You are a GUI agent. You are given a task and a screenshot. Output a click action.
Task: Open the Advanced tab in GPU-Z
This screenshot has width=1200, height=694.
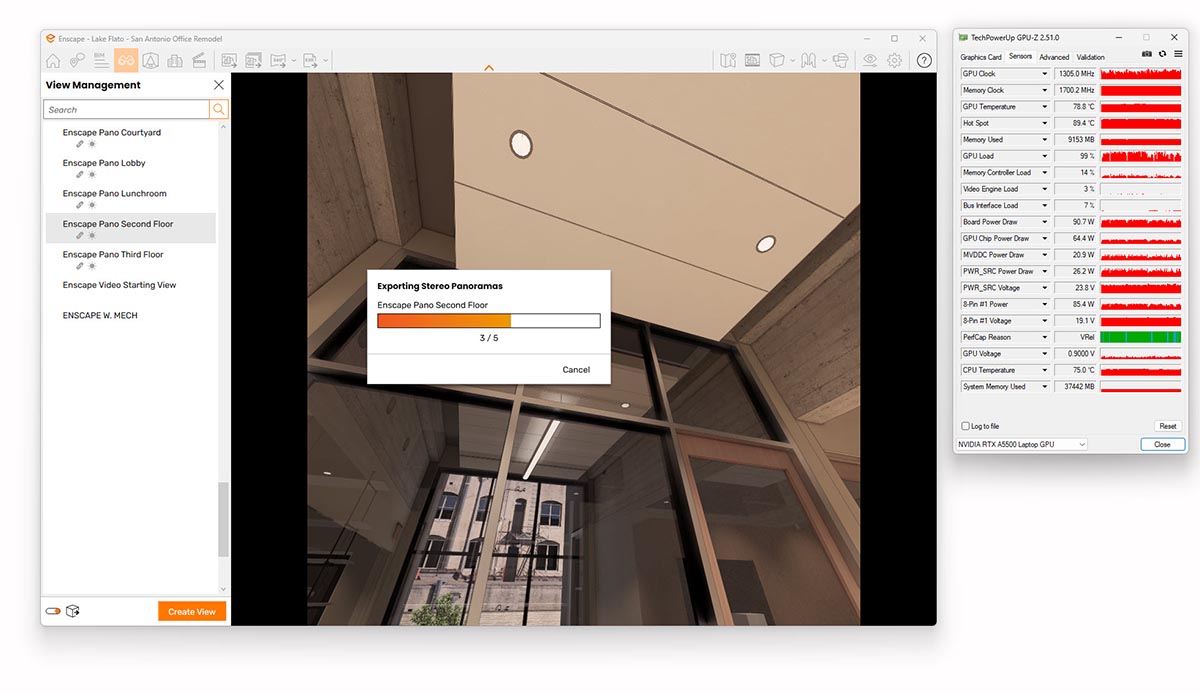tap(1054, 57)
